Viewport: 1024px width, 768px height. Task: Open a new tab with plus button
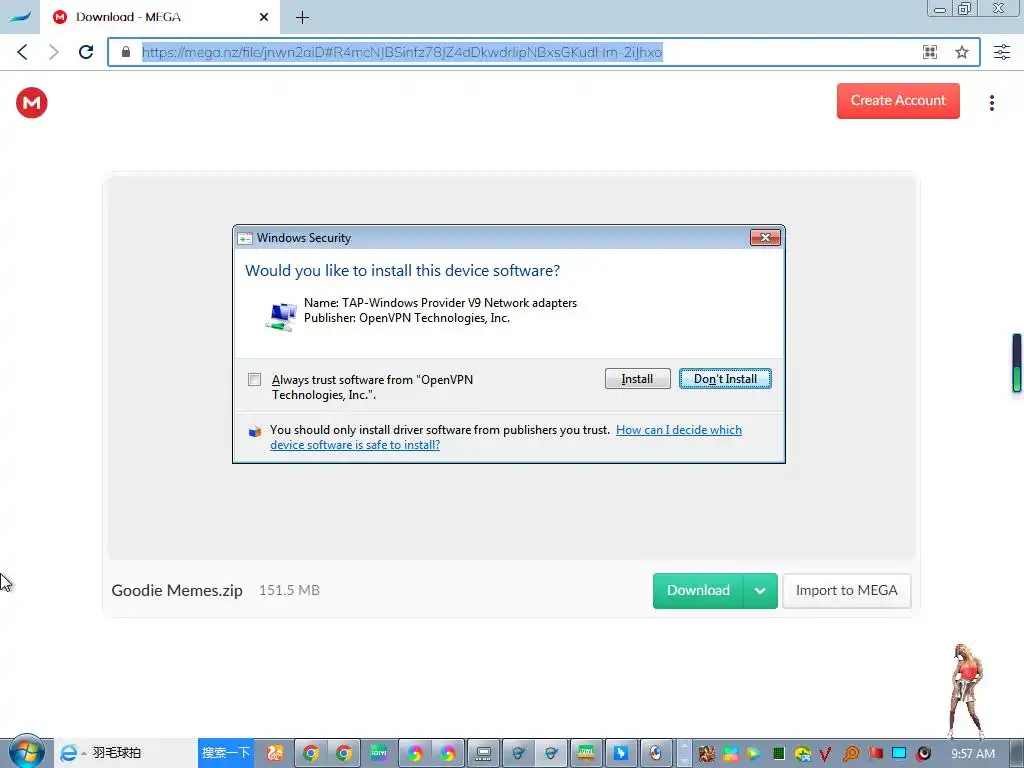(x=302, y=18)
